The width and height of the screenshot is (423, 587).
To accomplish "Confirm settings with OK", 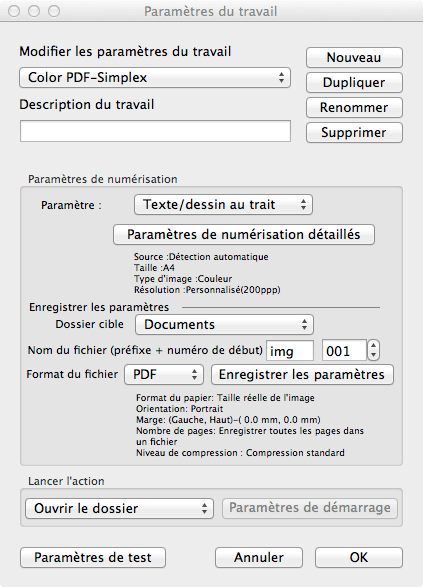I will (x=359, y=557).
